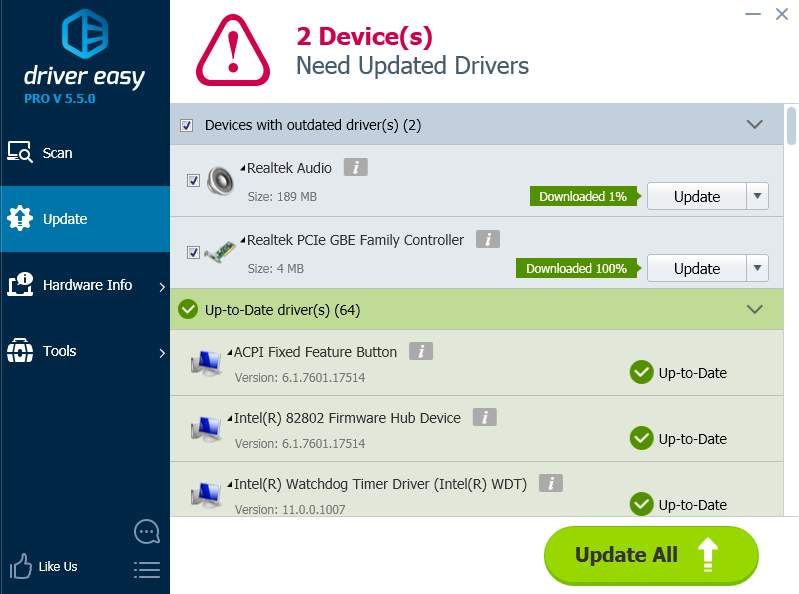Viewport: 799px width, 594px height.
Task: Click the Driver Easy logo icon
Action: click(85, 34)
